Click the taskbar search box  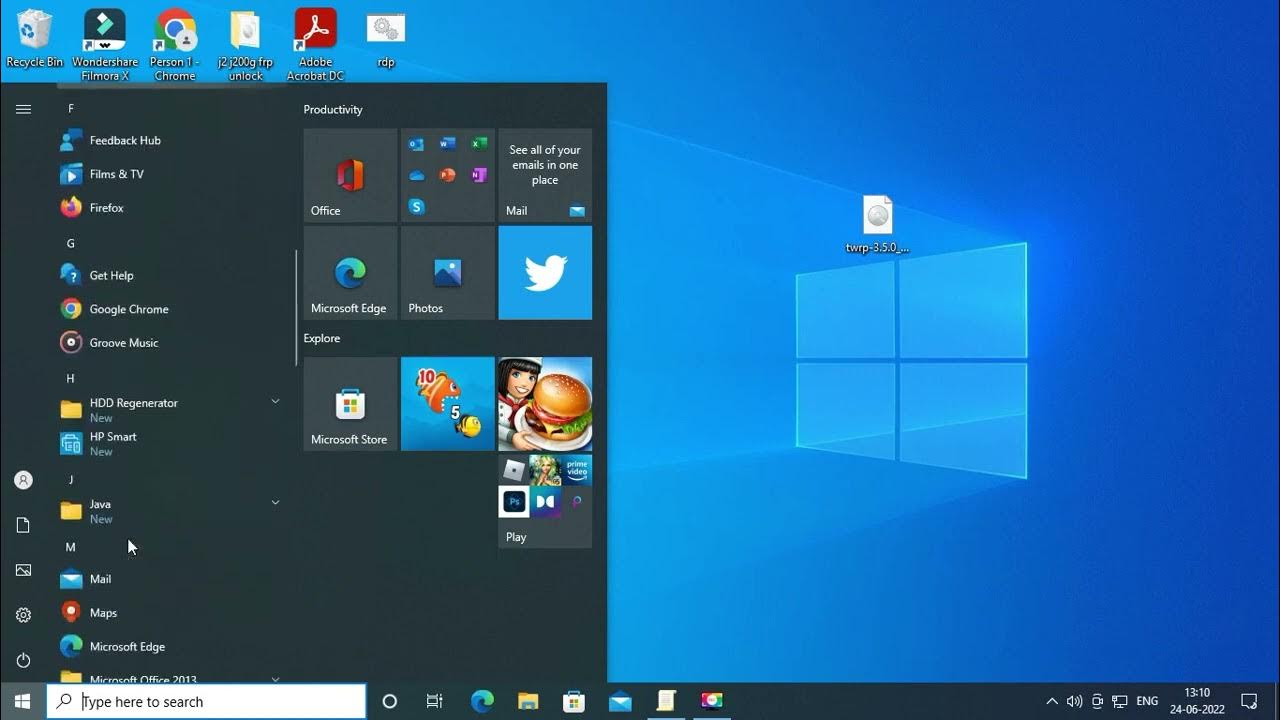pyautogui.click(x=206, y=701)
